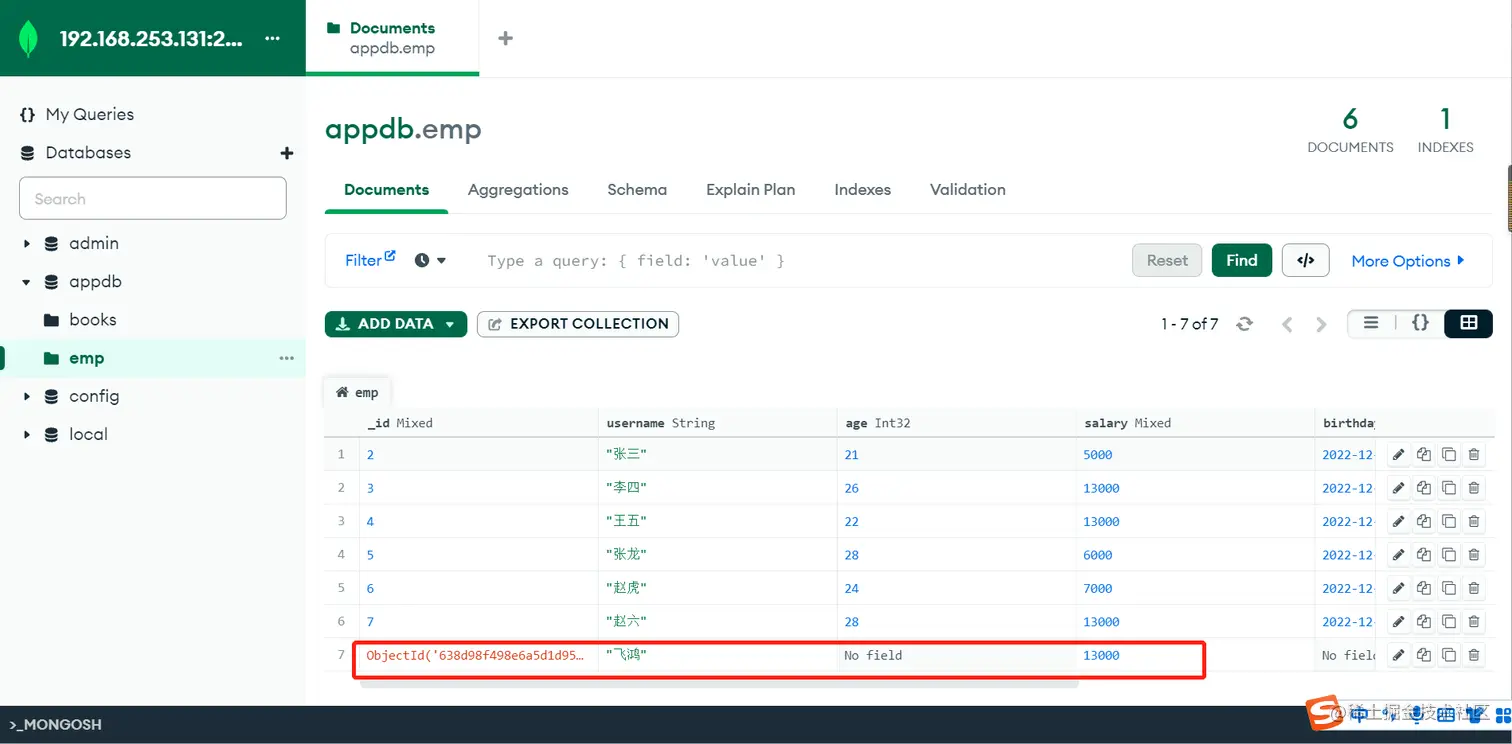1512x744 pixels.
Task: Delete the 赵虎 document
Action: click(1473, 588)
